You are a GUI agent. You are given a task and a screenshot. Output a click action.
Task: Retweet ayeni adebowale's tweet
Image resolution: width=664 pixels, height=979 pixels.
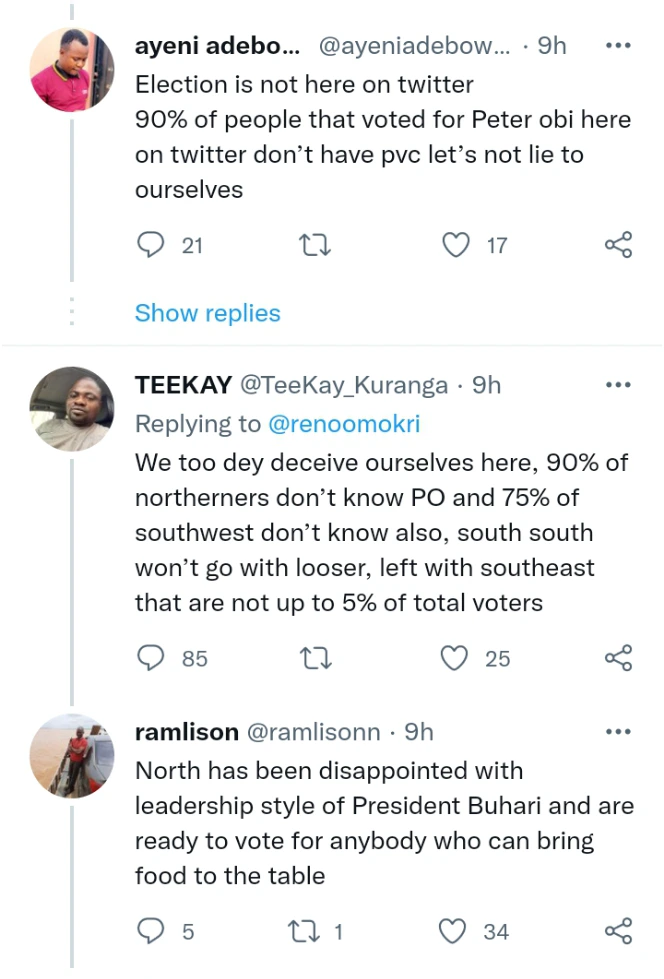[315, 245]
